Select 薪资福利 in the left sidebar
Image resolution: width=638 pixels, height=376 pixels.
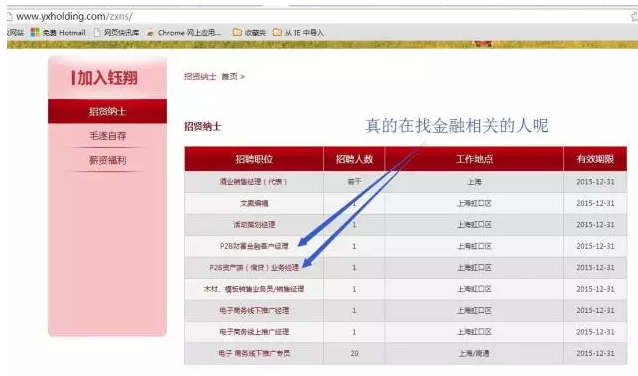pos(107,160)
